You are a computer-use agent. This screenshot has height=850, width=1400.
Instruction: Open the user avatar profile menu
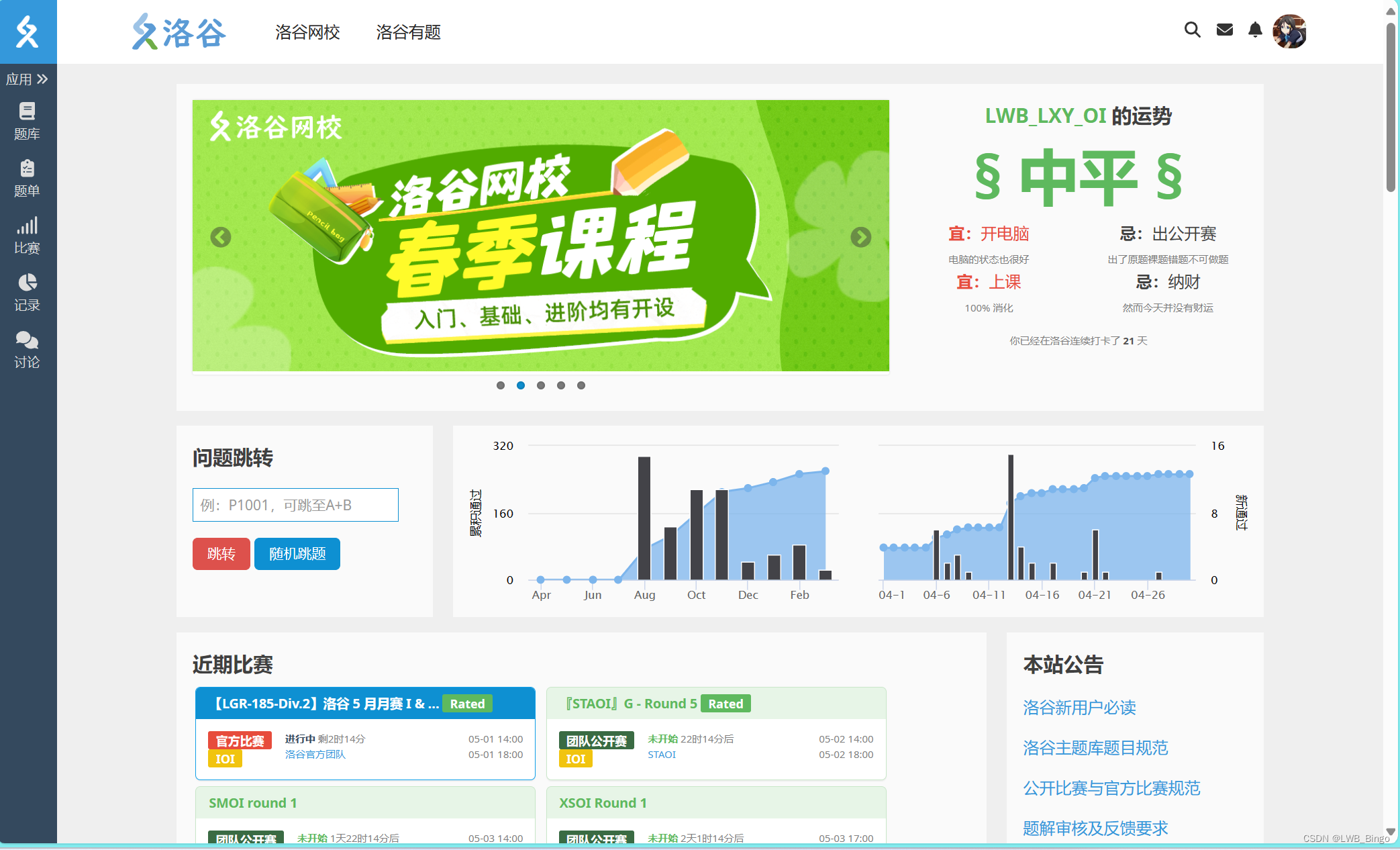pos(1289,32)
